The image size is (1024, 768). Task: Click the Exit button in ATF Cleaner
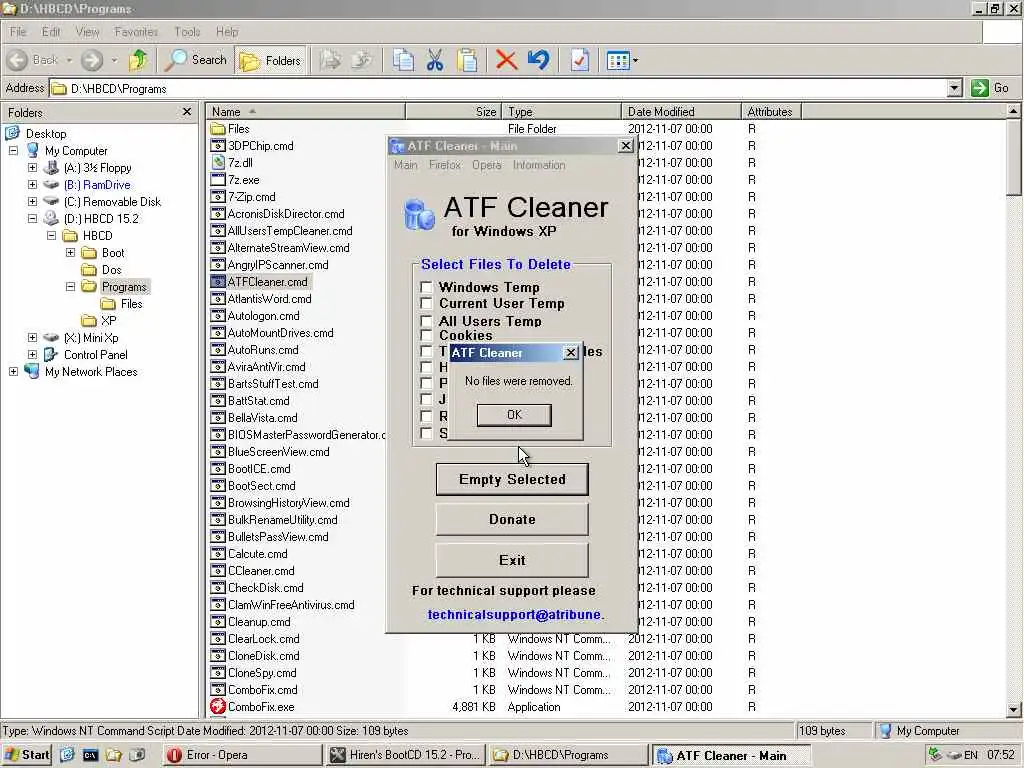click(x=512, y=560)
